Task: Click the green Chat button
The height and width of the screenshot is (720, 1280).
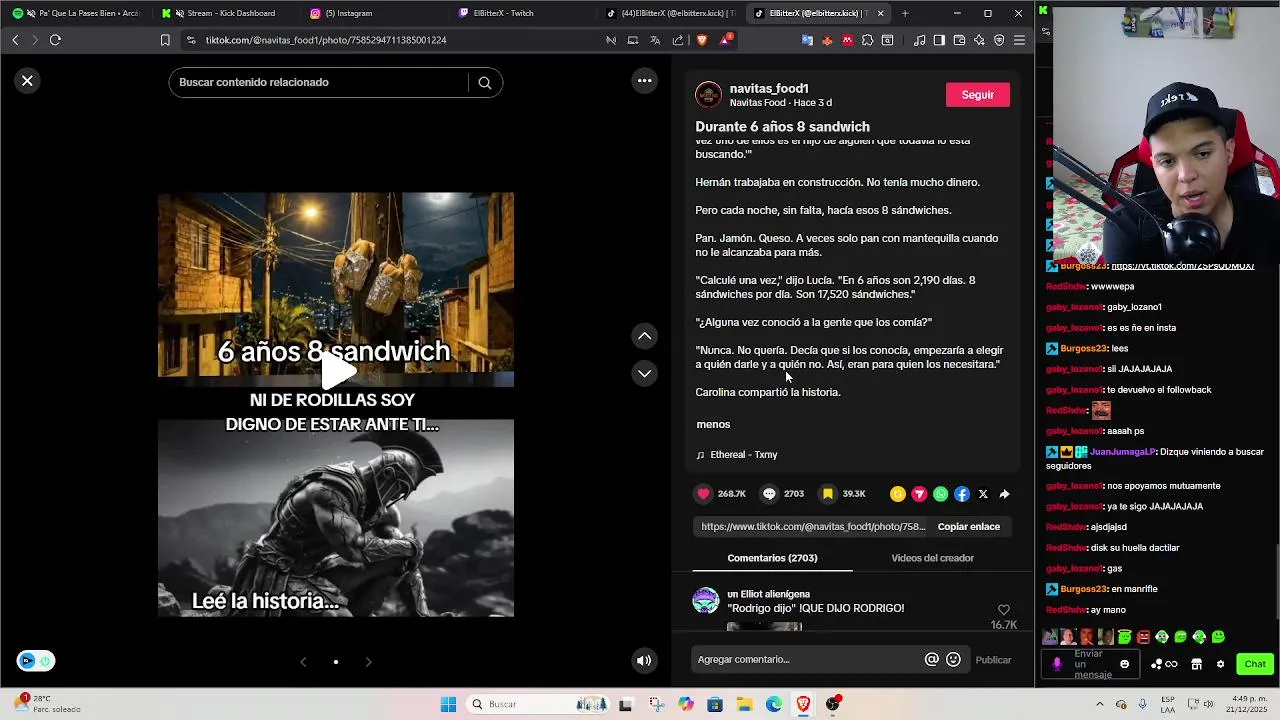Action: (x=1255, y=664)
